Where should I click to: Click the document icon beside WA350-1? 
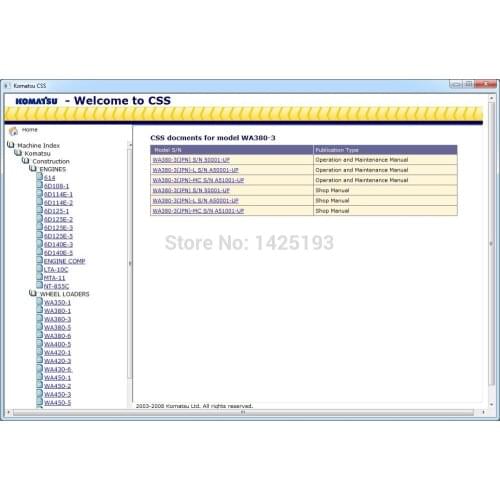40,302
